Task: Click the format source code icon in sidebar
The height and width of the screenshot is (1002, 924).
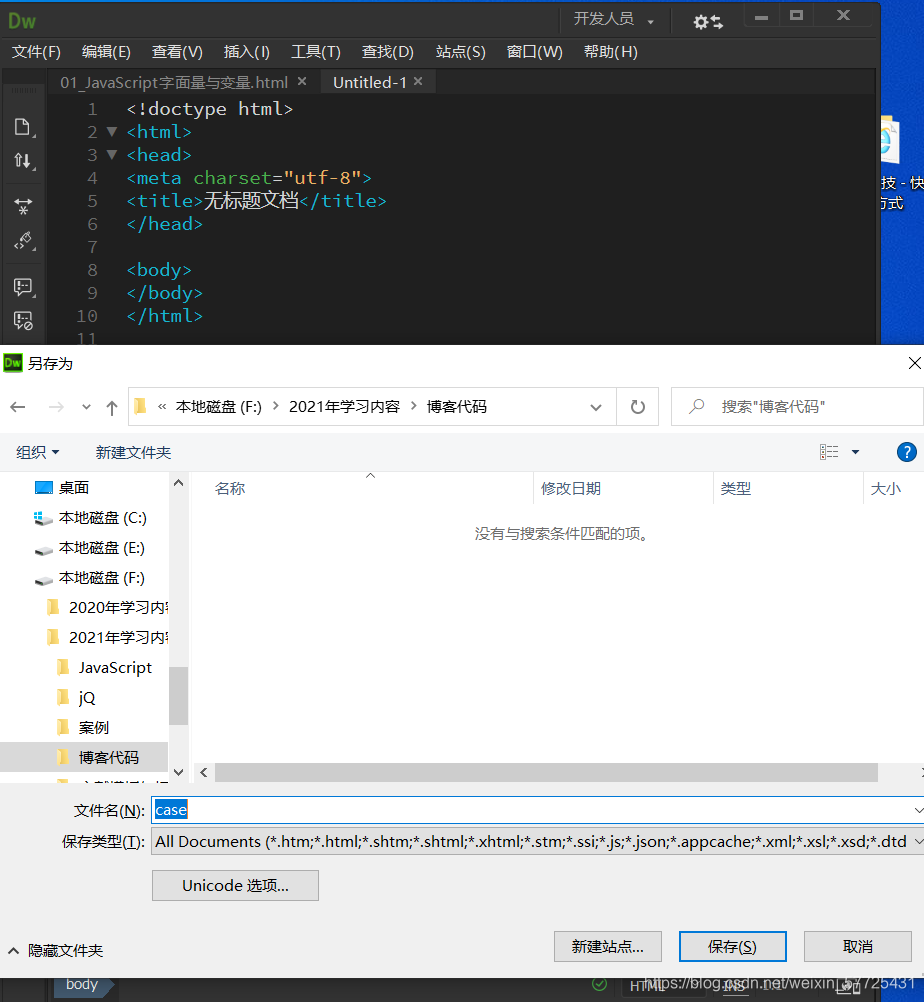Action: 23,241
